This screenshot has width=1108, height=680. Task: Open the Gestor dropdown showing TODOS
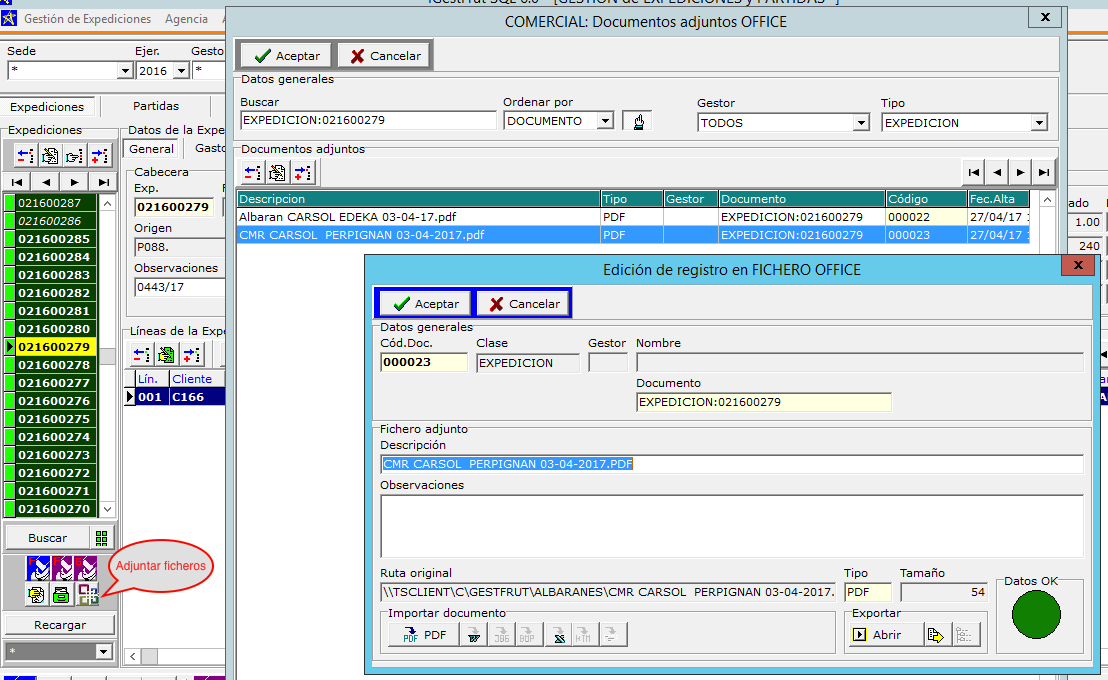[861, 123]
